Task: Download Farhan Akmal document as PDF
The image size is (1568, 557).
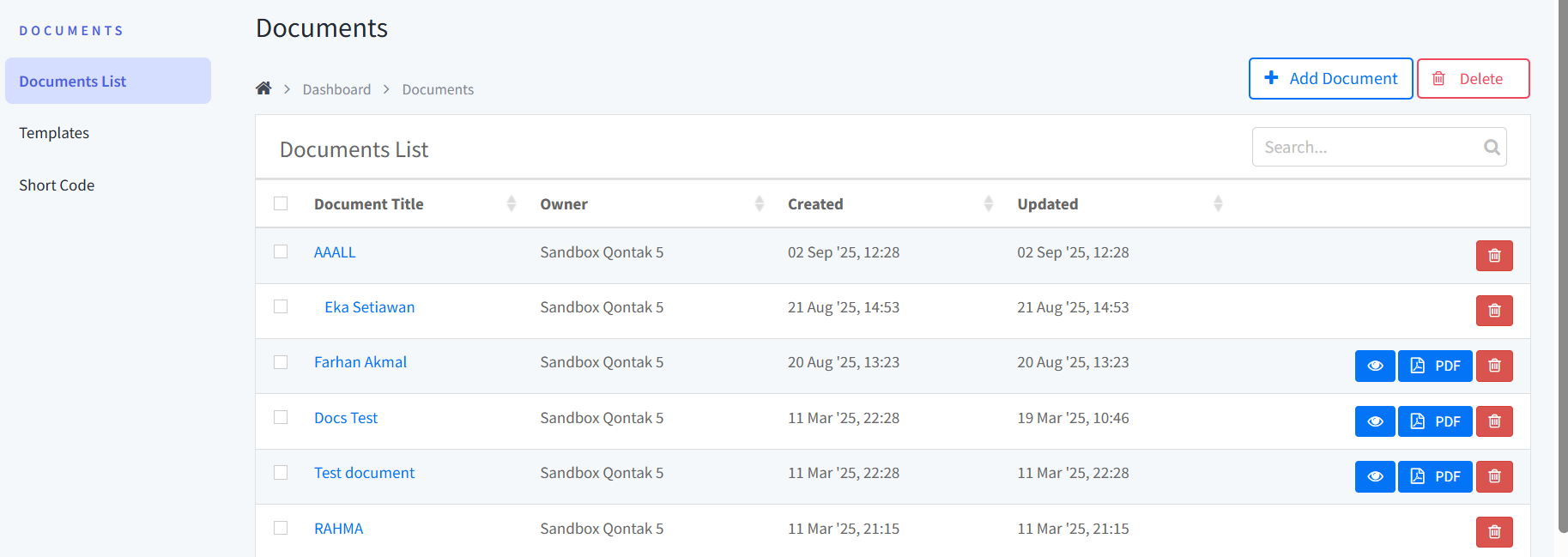Action: [1434, 366]
